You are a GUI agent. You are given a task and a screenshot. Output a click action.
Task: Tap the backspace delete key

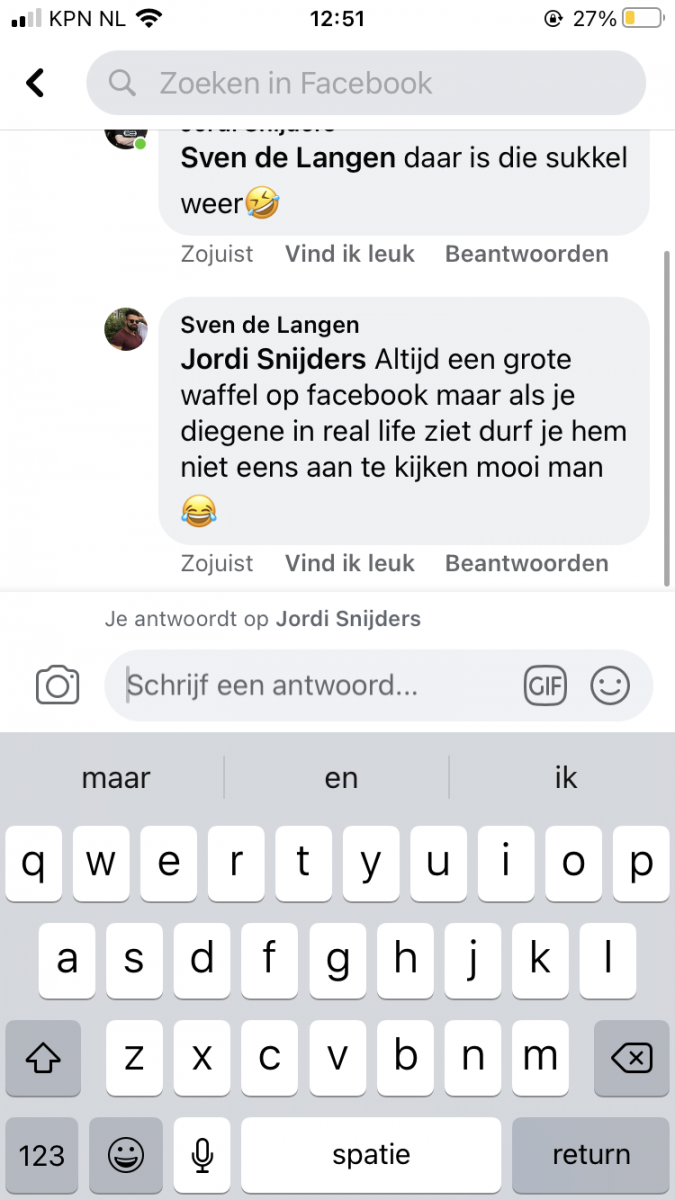click(631, 1057)
